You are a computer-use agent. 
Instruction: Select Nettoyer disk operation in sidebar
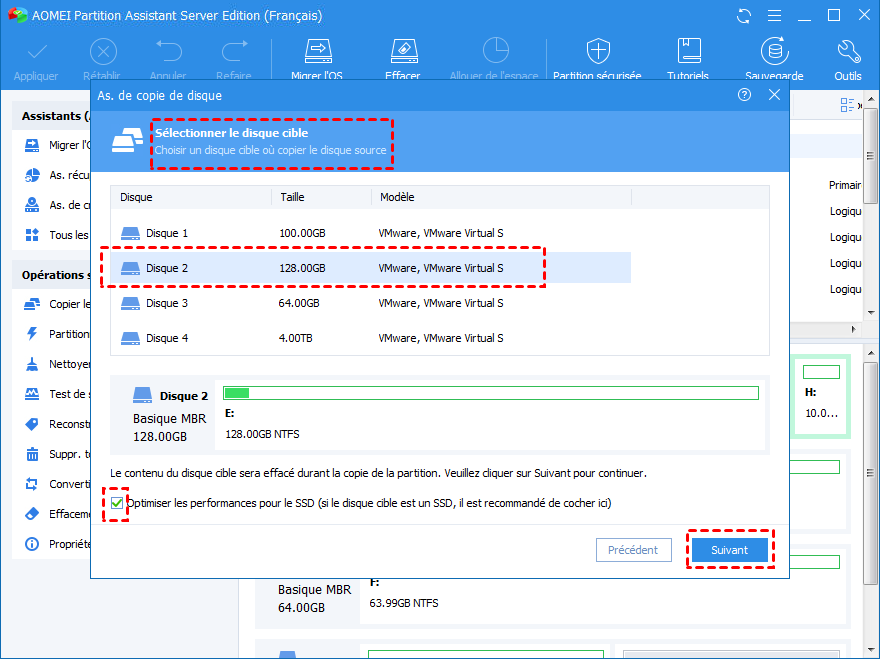tap(57, 364)
